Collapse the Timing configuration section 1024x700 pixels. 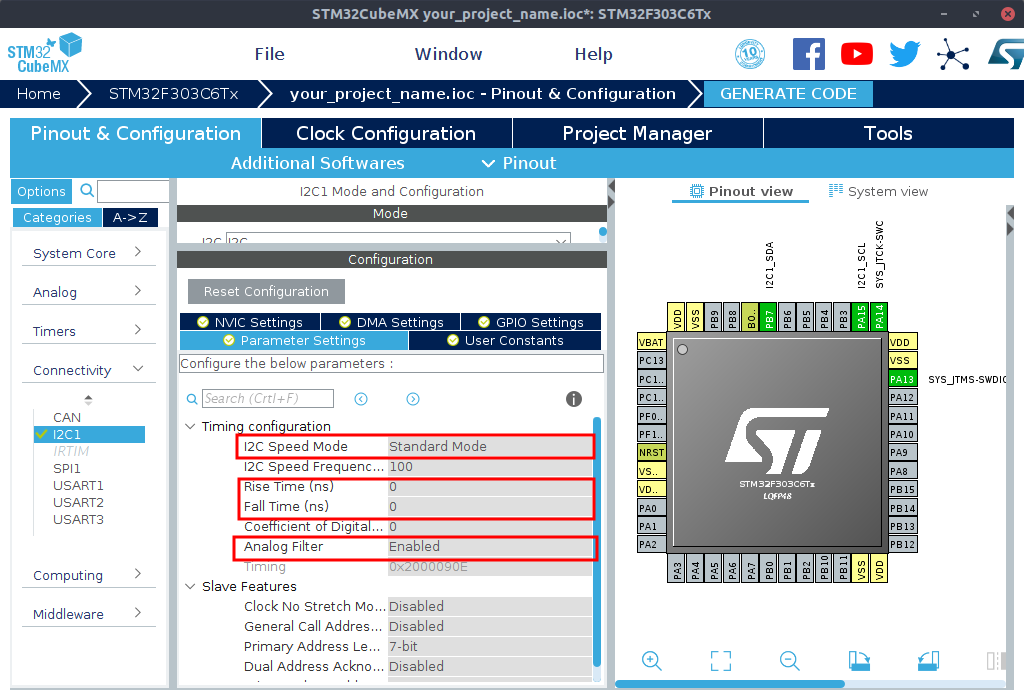tap(191, 426)
